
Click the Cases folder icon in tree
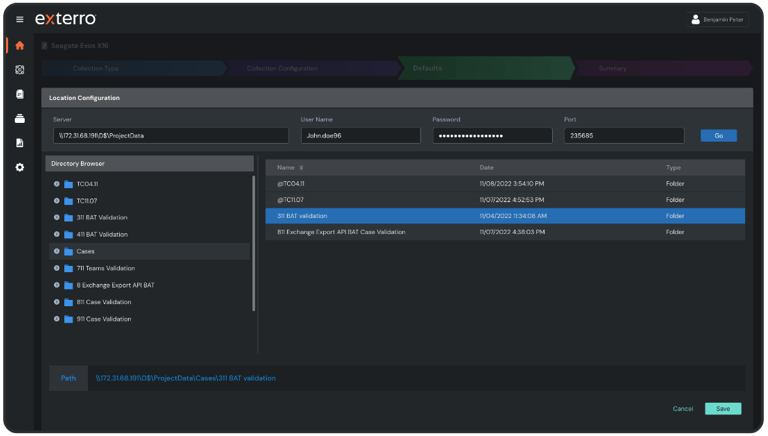69,251
